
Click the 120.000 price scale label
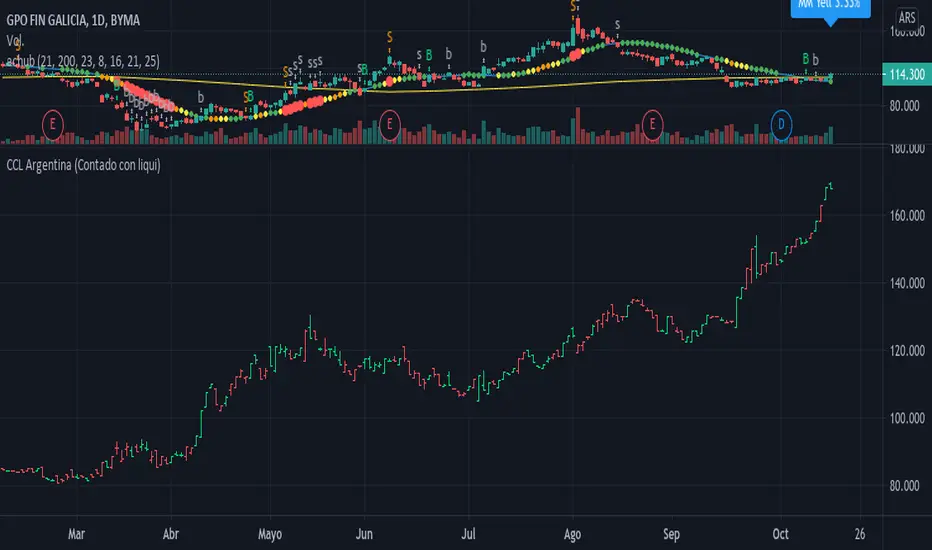[907, 351]
